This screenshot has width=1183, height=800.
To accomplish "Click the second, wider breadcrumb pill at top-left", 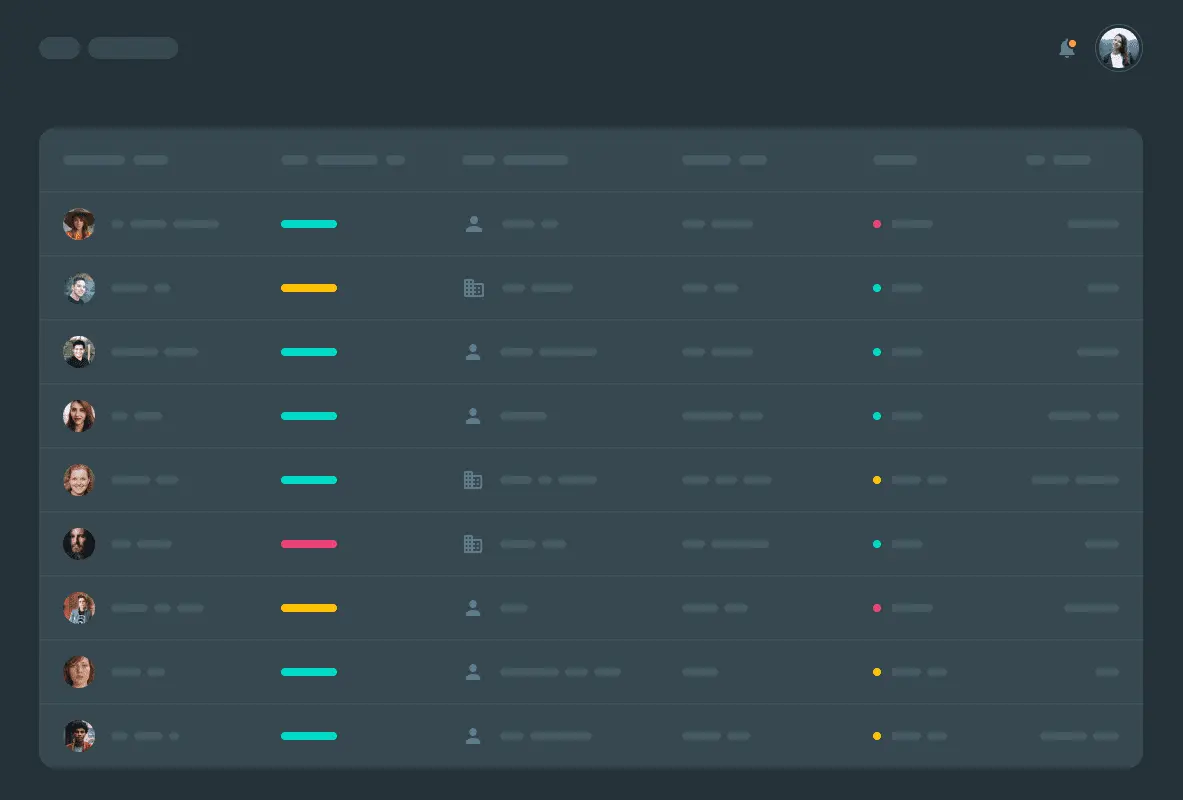I will click(x=133, y=48).
